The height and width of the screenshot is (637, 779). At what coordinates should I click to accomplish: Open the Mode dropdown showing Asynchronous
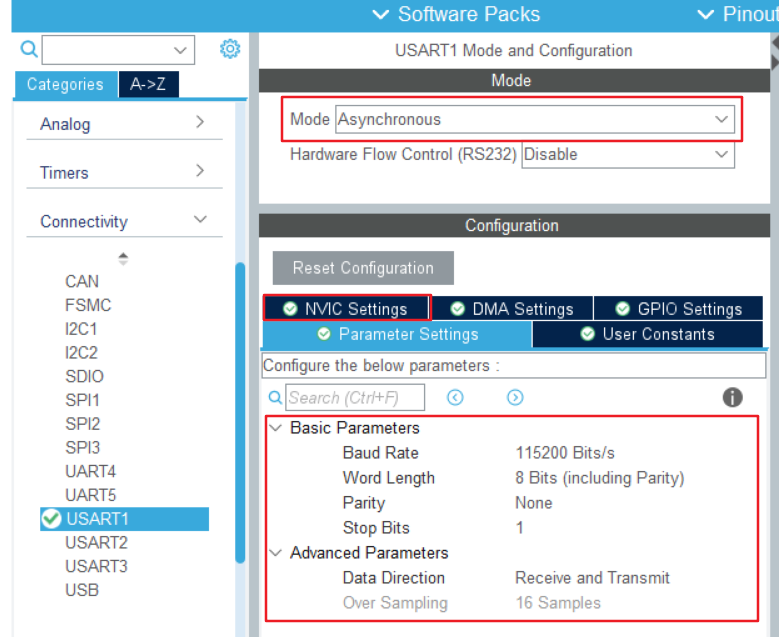click(535, 119)
